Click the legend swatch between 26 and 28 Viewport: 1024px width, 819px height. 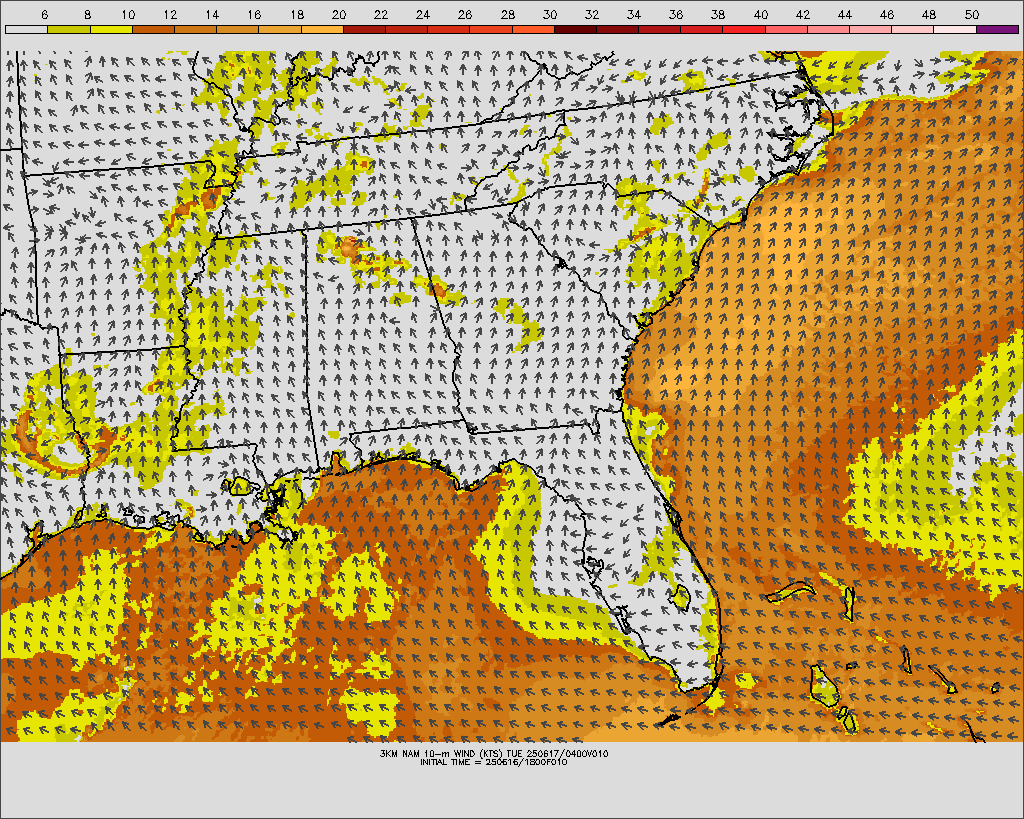491,29
